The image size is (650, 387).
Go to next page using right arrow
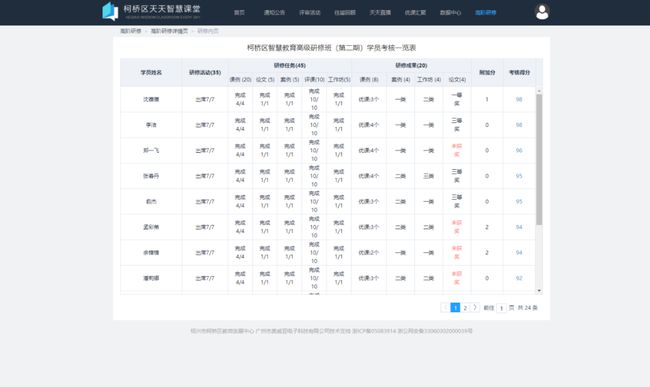pyautogui.click(x=475, y=307)
